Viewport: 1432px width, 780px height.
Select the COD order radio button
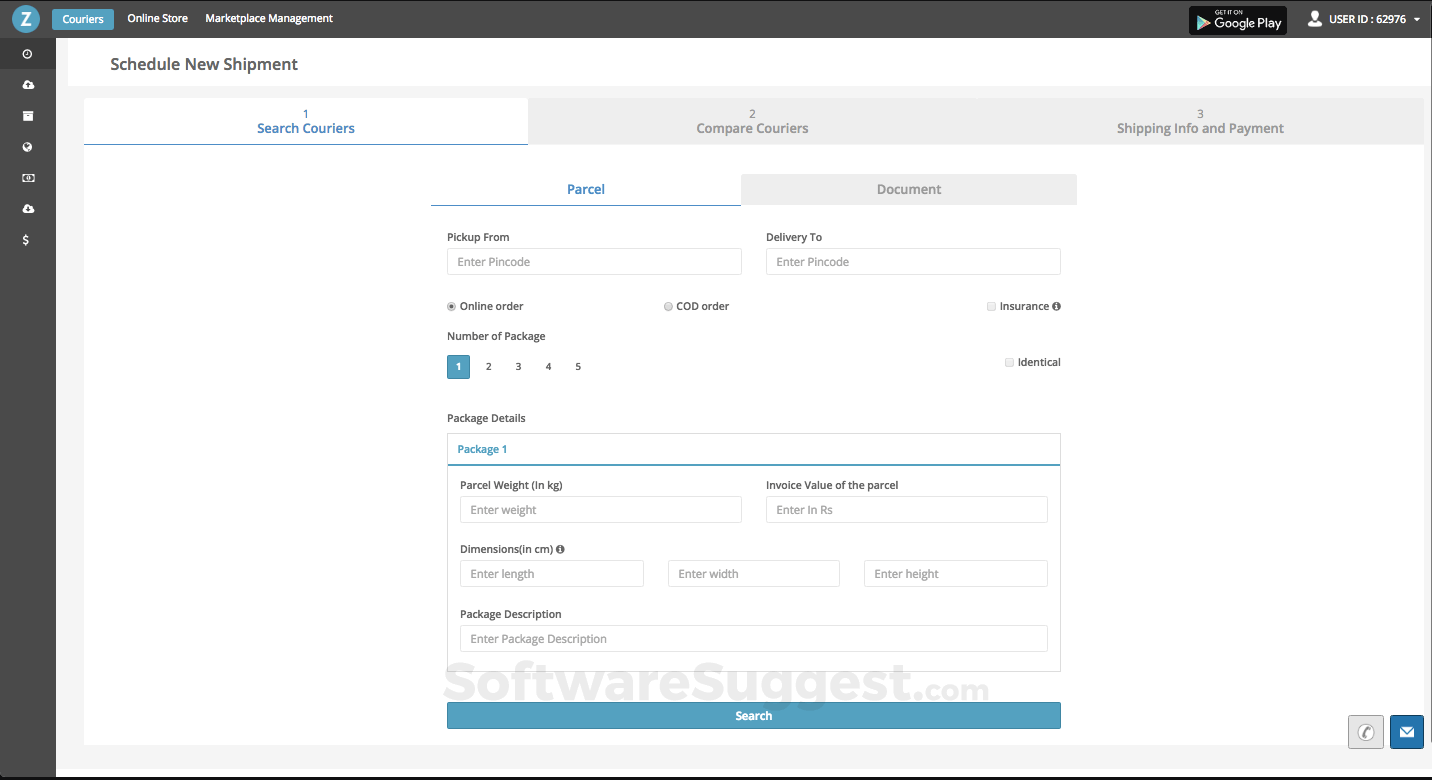[668, 307]
